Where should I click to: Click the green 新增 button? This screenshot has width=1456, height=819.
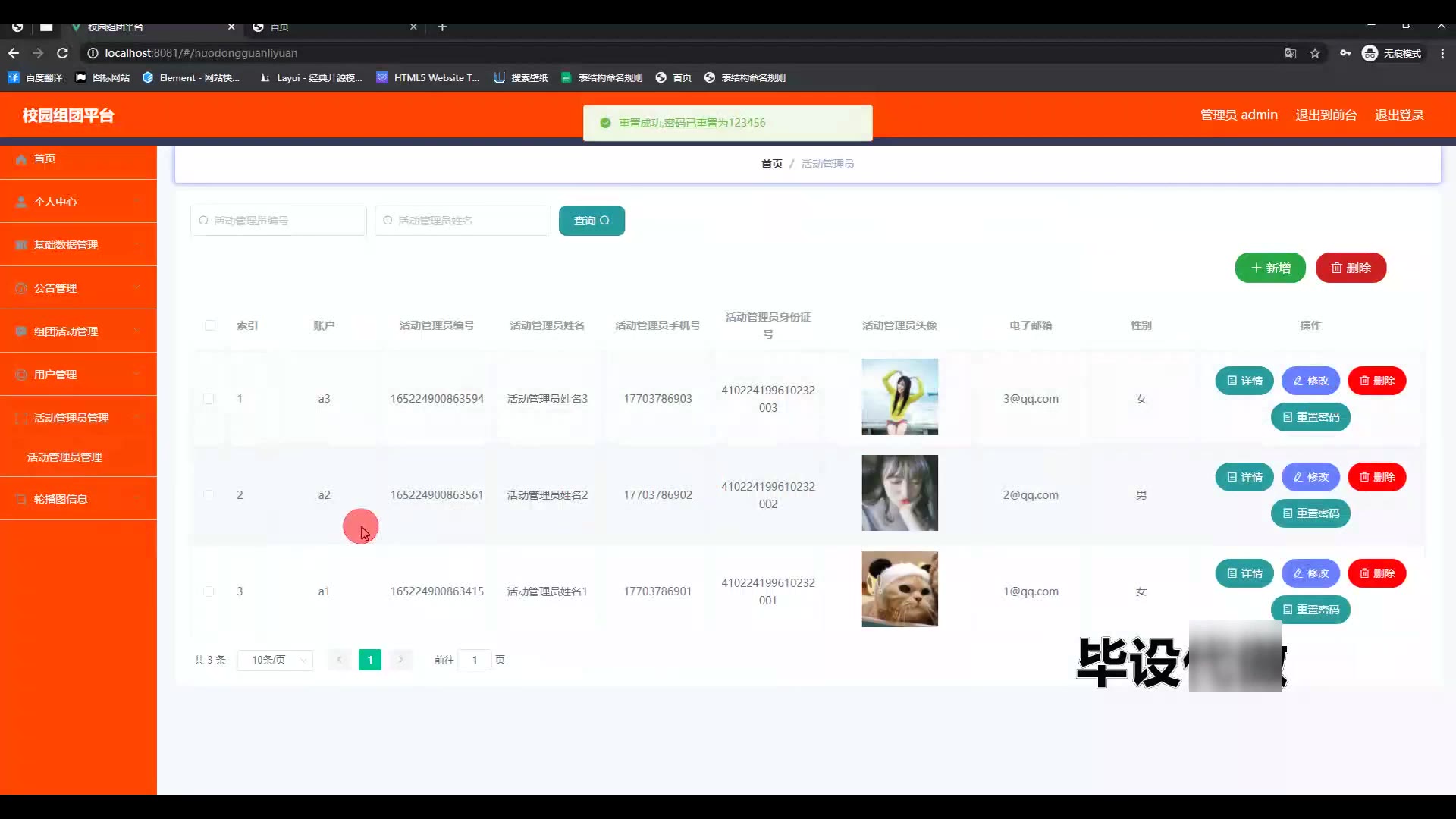click(1270, 268)
